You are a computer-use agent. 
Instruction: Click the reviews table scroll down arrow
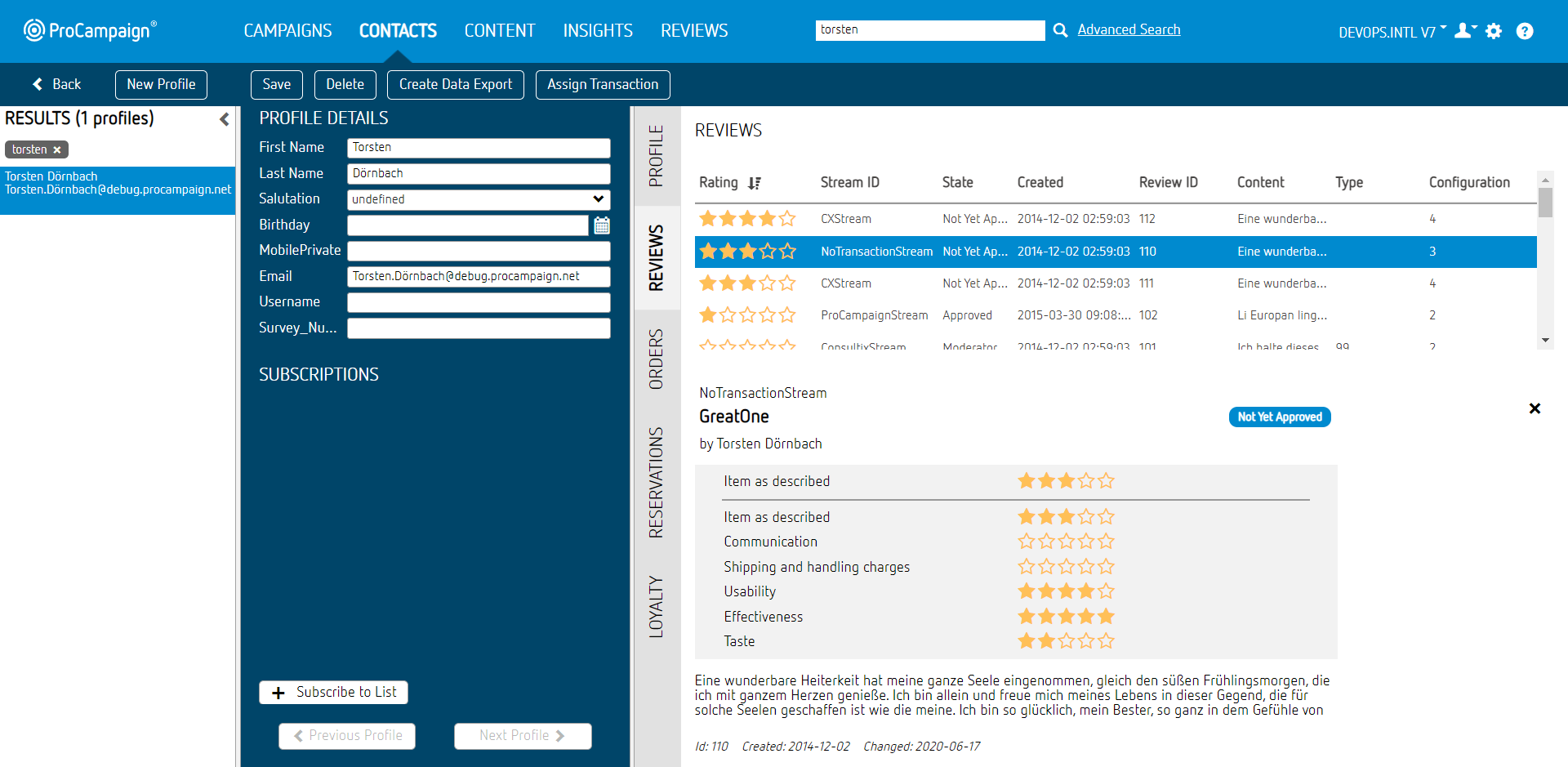(x=1545, y=341)
